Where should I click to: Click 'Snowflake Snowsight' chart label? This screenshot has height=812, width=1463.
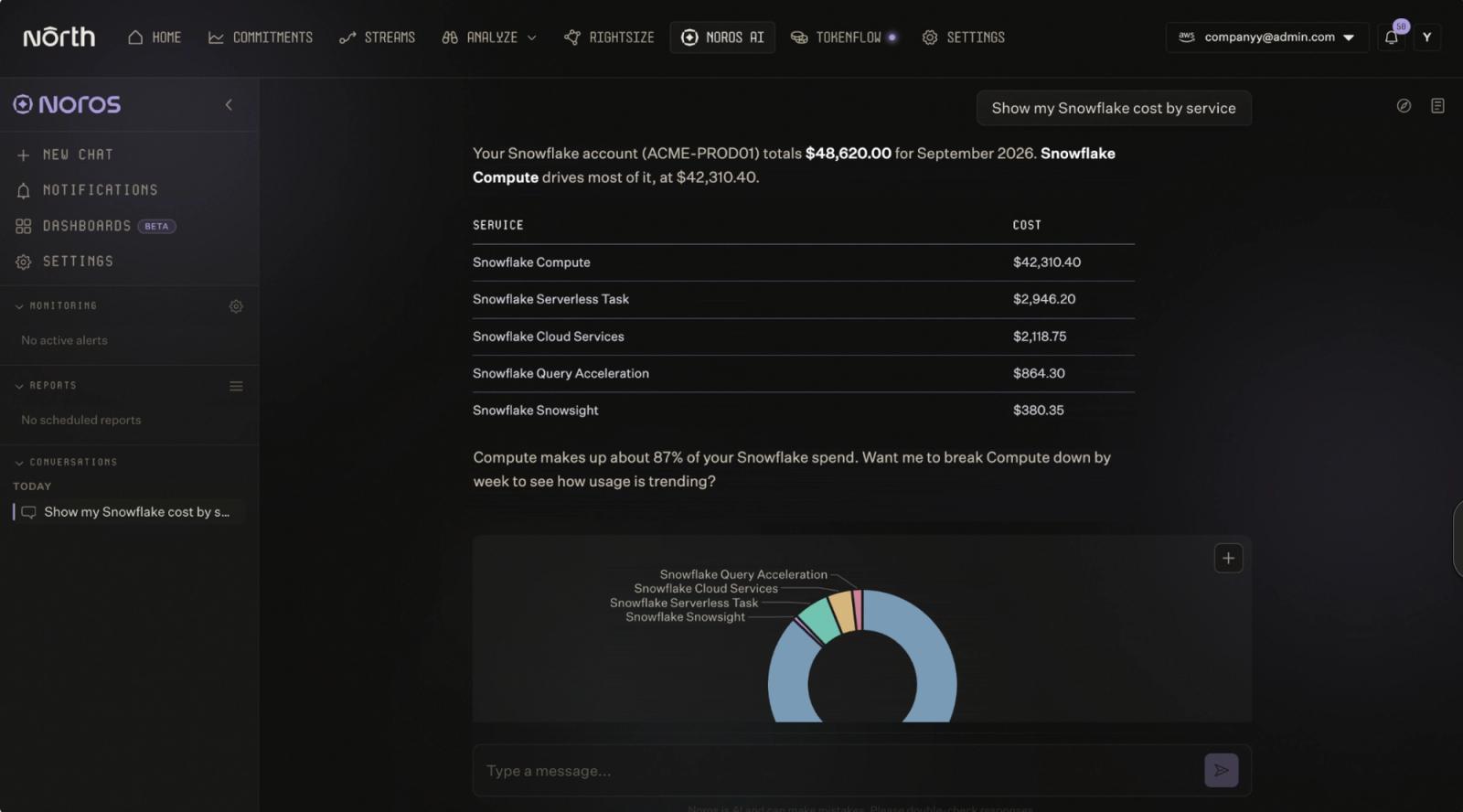(685, 617)
